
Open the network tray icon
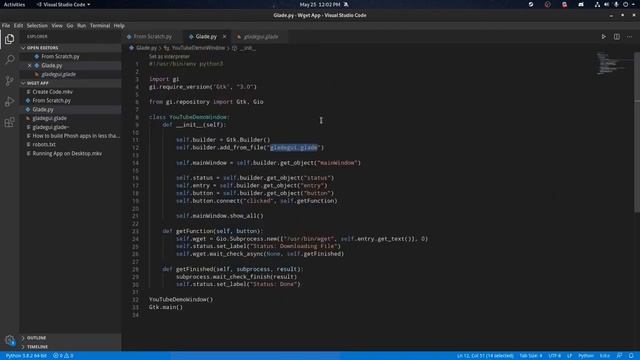597,4
